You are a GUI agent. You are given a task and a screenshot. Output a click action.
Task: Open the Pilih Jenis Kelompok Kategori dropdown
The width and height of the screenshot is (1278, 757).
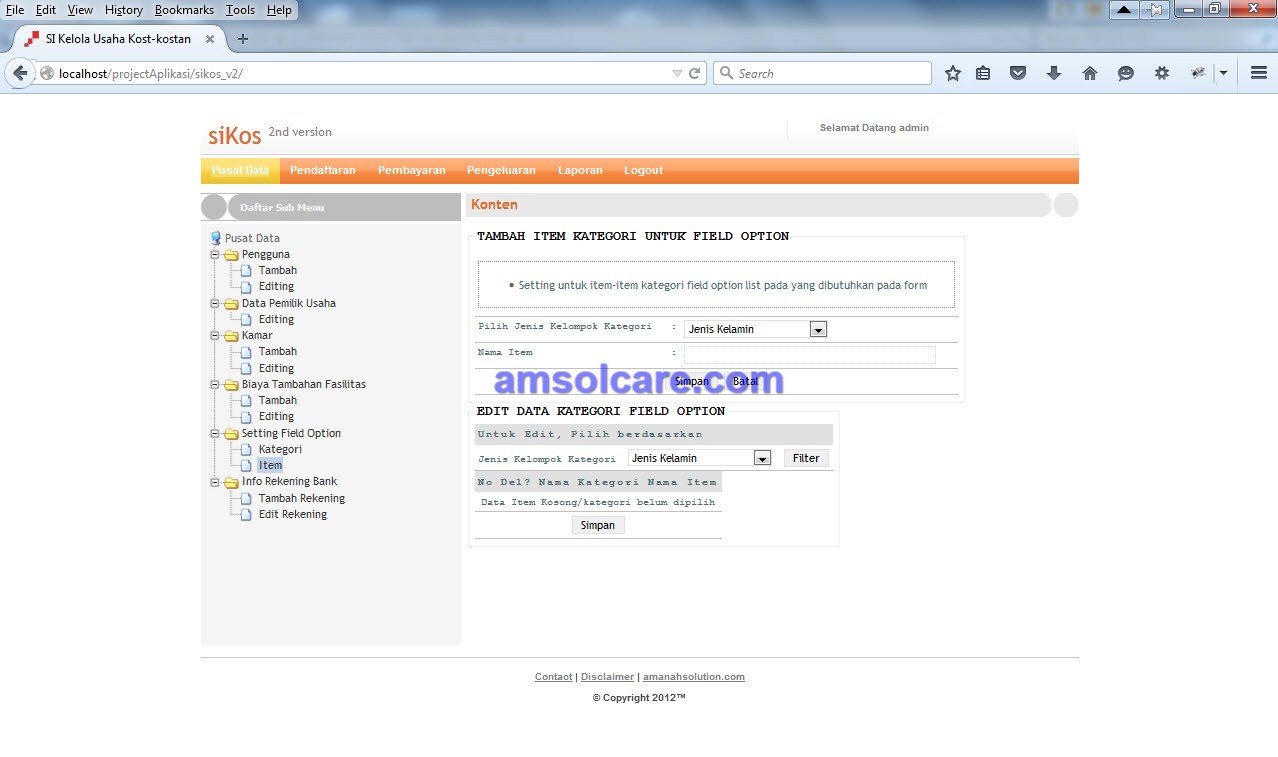(x=755, y=329)
